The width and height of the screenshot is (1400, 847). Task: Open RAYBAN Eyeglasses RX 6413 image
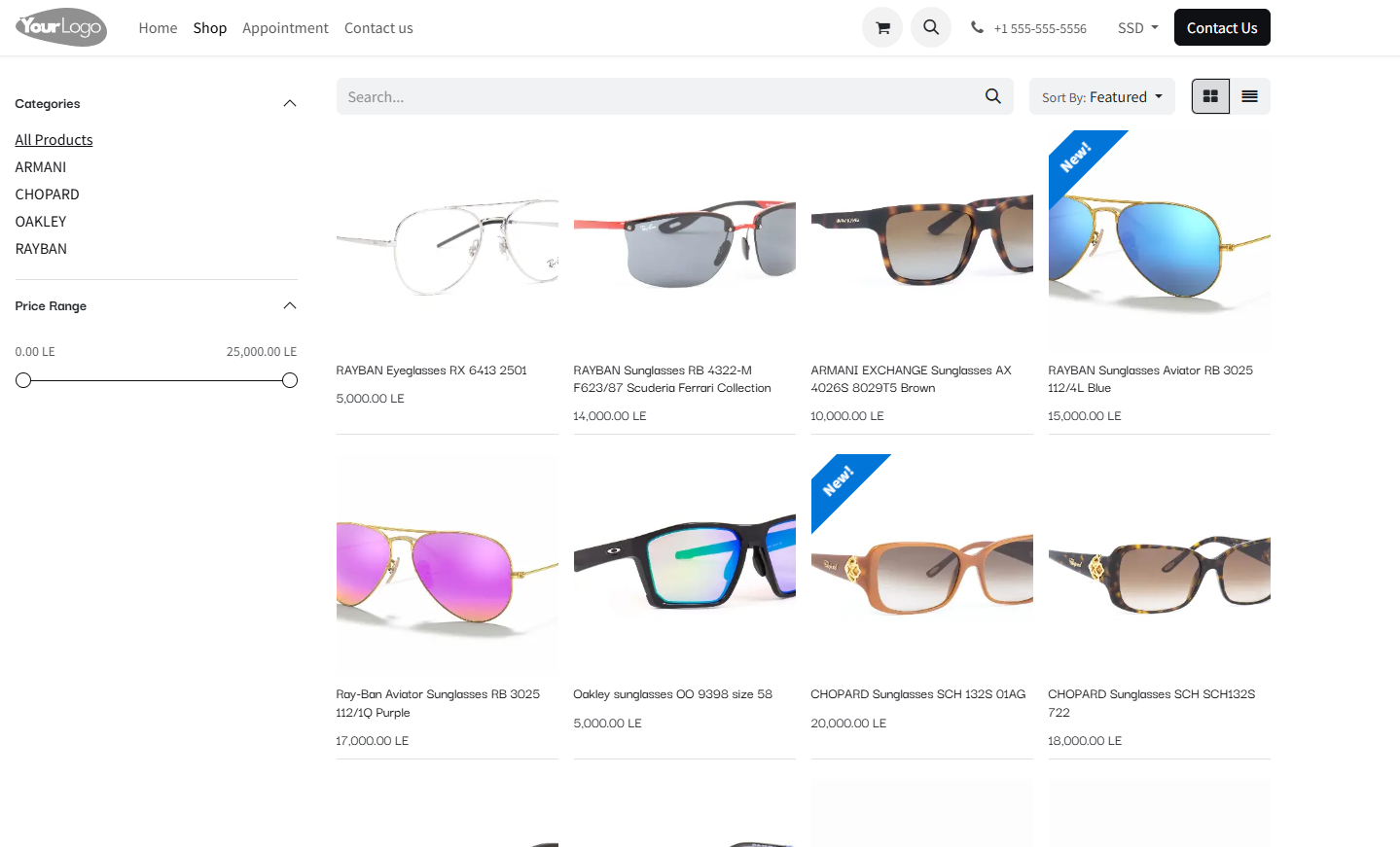coord(448,240)
